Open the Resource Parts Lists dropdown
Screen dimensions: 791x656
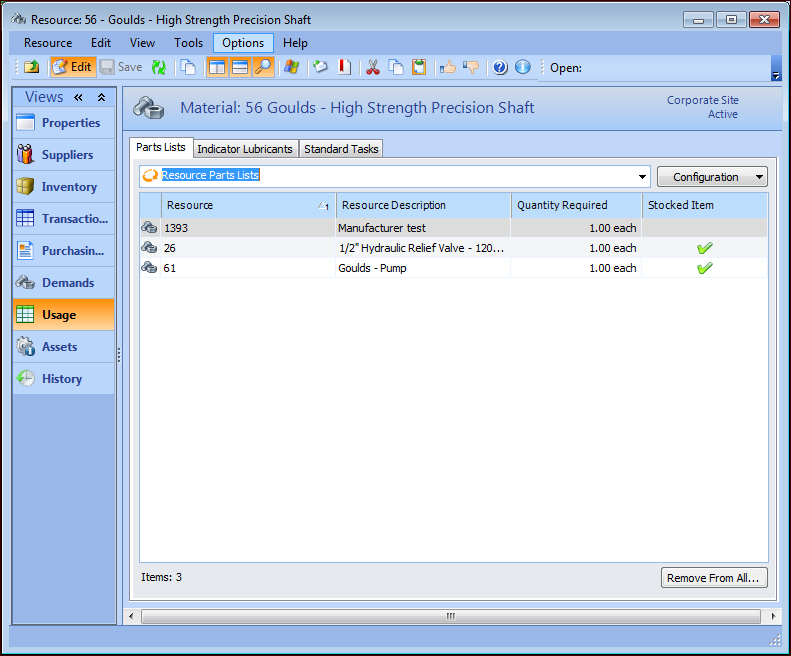point(641,177)
